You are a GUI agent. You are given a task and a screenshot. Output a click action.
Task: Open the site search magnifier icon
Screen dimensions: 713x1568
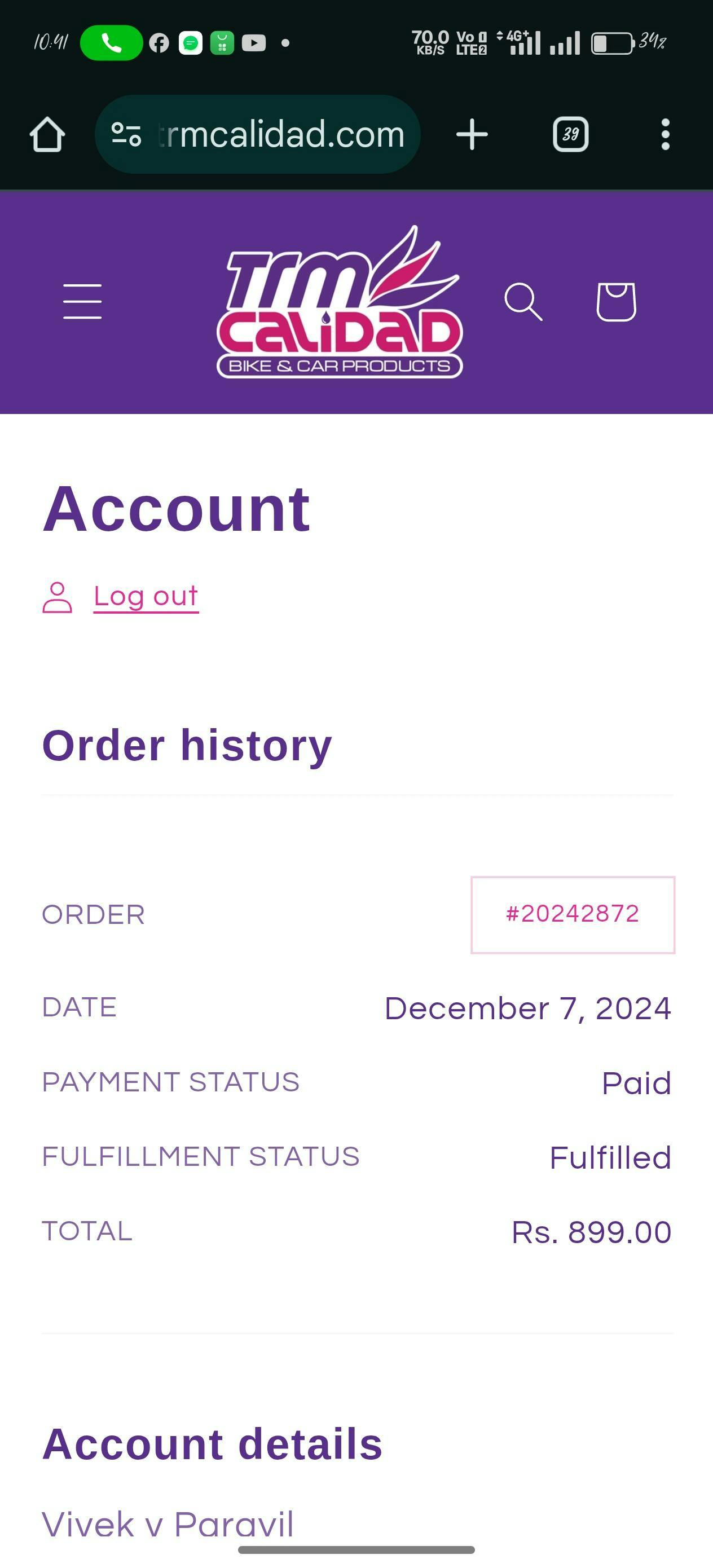523,301
